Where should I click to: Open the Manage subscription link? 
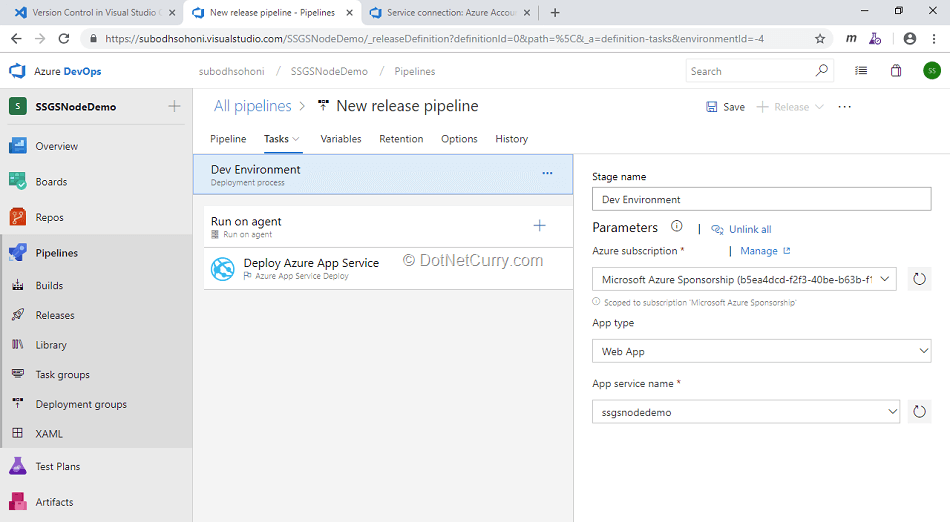point(765,251)
